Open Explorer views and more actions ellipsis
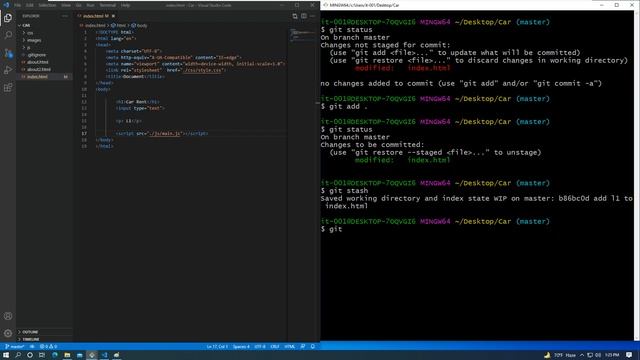 pyautogui.click(x=65, y=16)
